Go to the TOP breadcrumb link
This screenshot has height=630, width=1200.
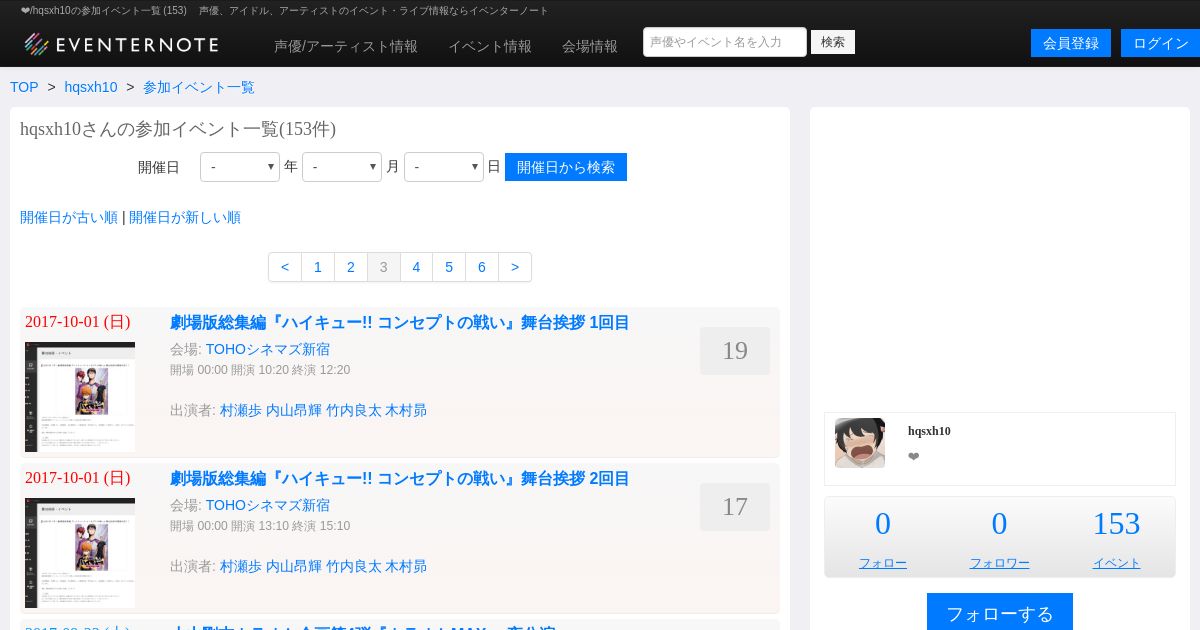click(x=24, y=87)
